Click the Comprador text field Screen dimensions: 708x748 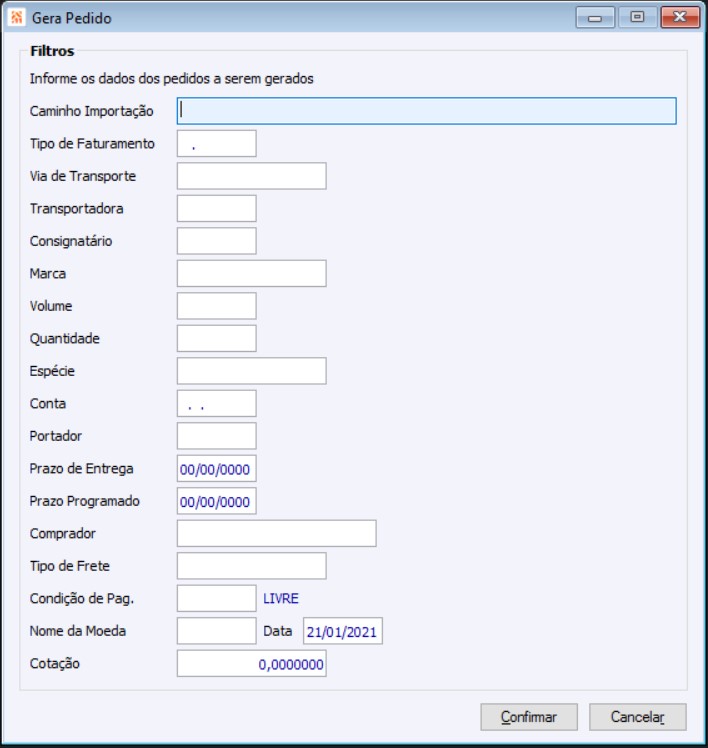276,534
